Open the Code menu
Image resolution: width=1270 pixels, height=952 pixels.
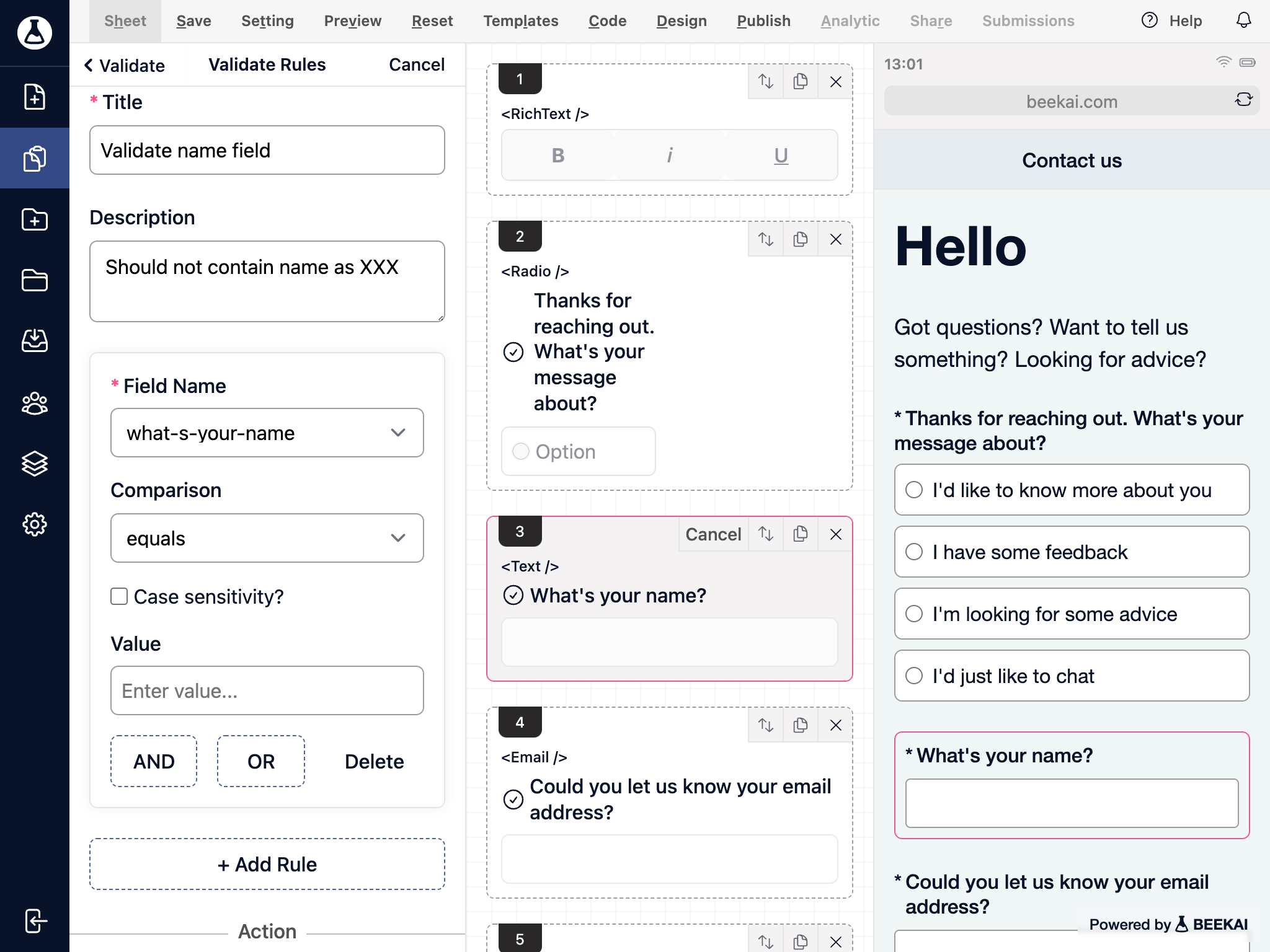coord(607,21)
